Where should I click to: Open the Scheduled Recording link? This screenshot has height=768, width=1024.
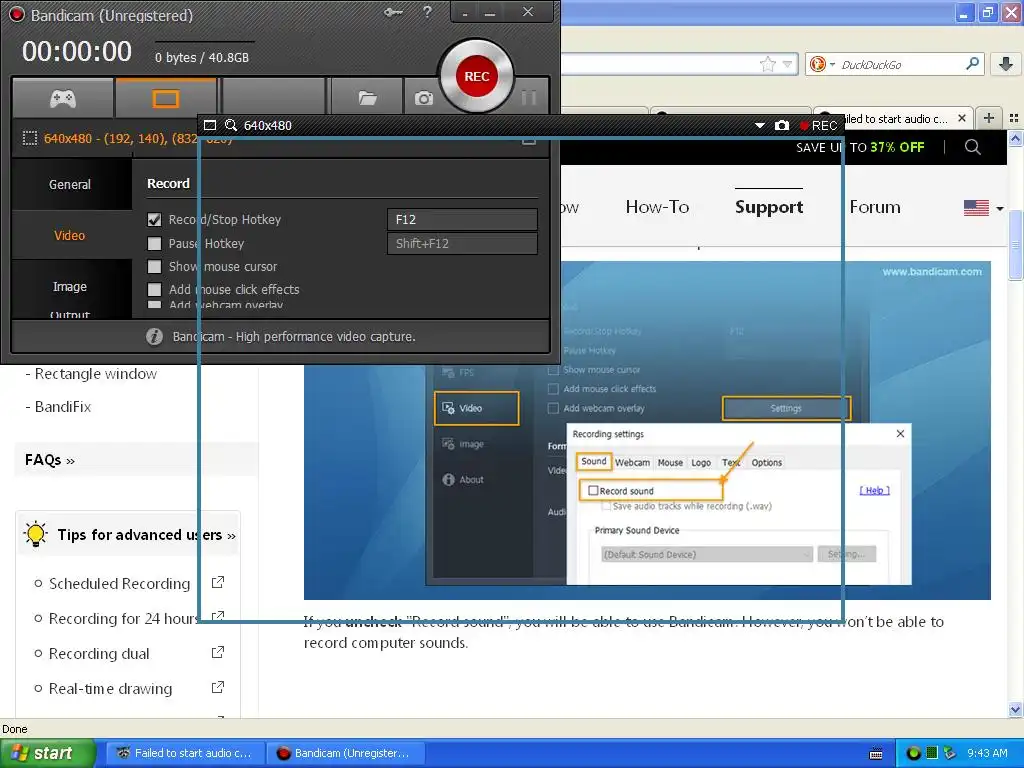coord(120,583)
